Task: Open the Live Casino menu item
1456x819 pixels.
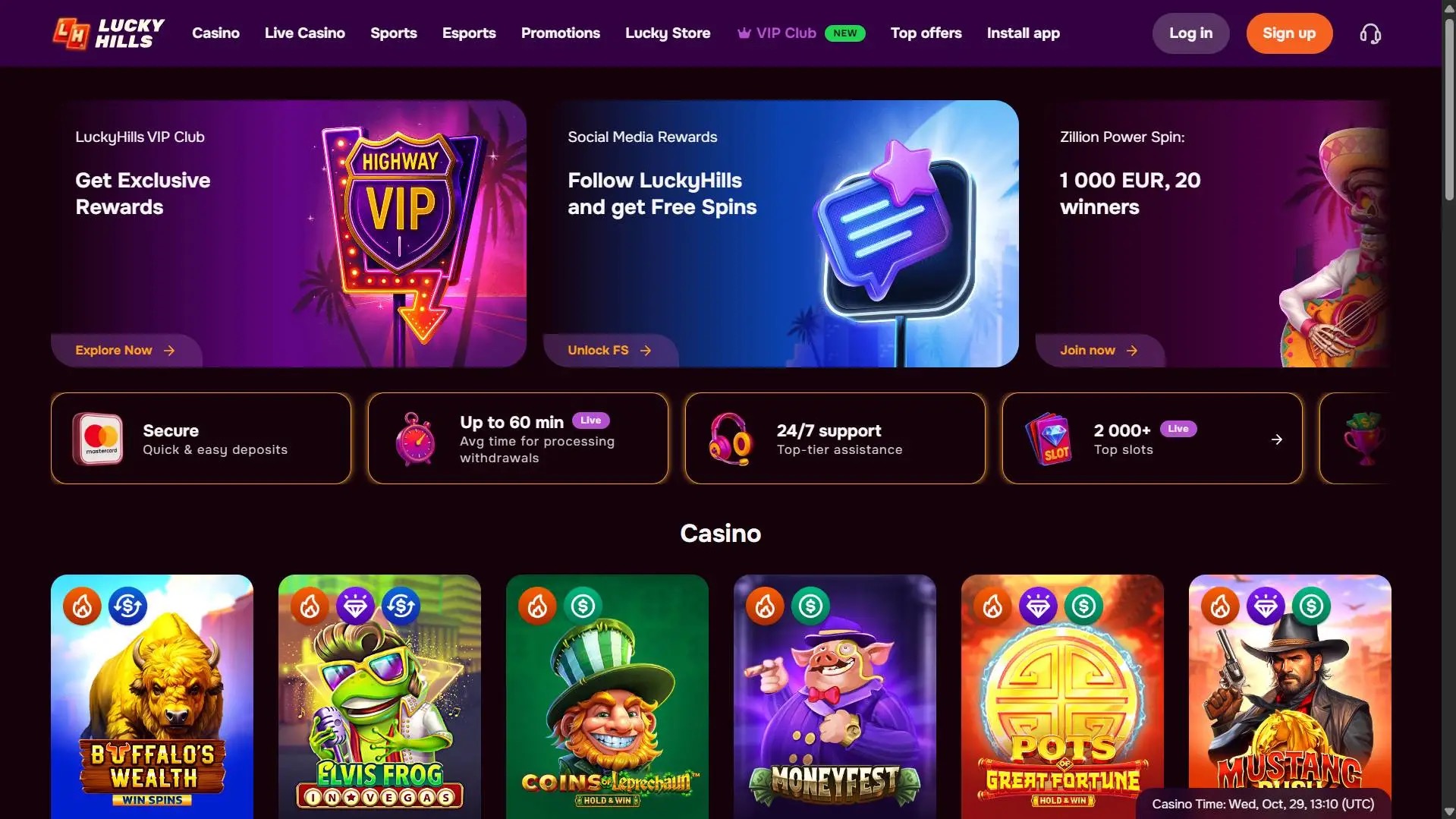Action: tap(305, 33)
